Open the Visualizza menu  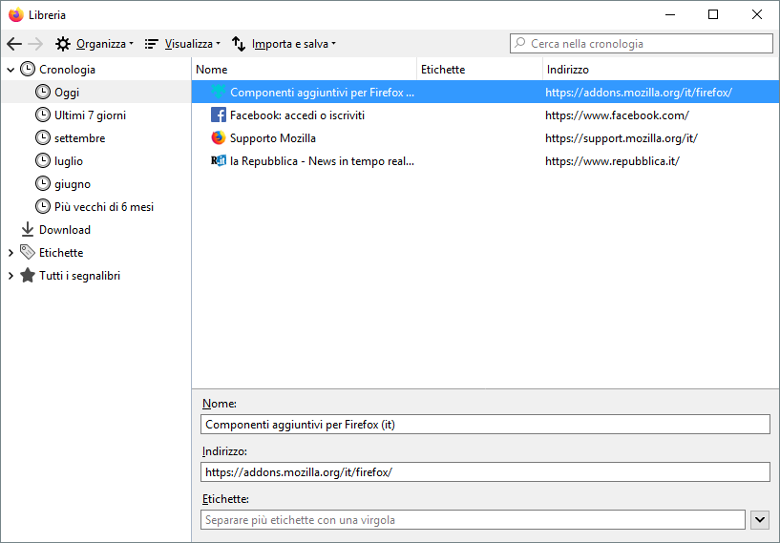[x=182, y=44]
